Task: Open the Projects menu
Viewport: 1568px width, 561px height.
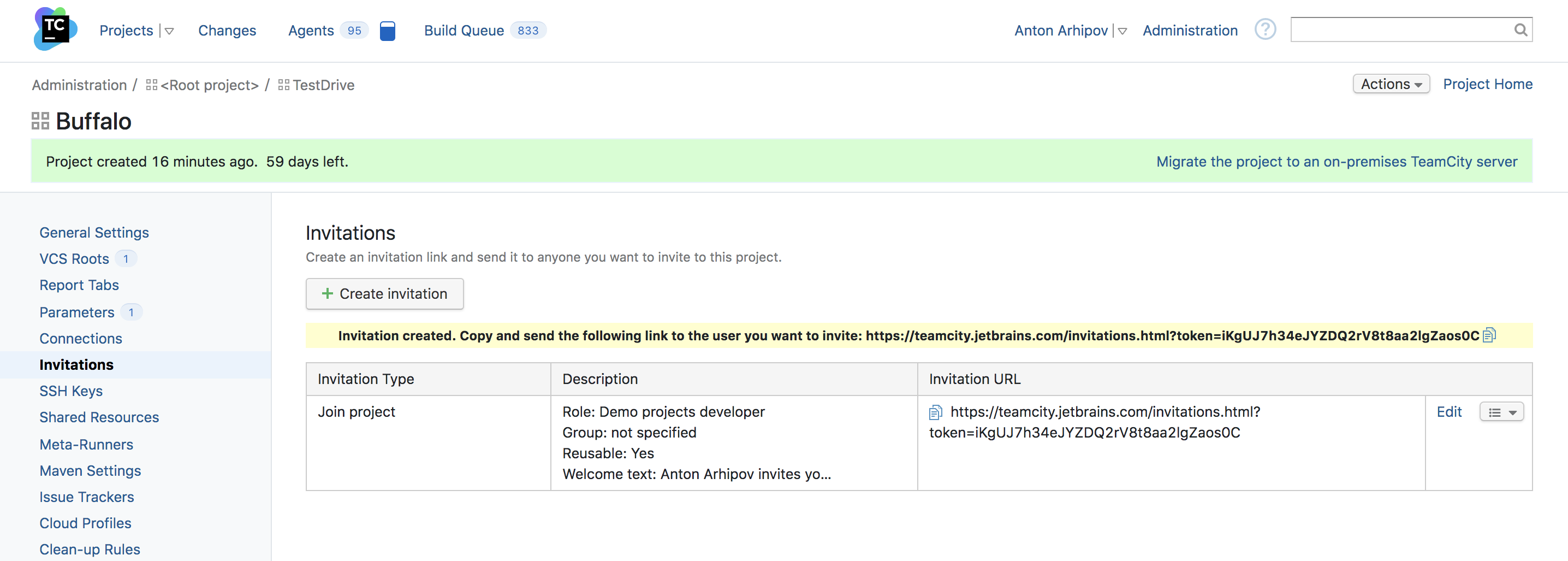Action: tap(126, 31)
